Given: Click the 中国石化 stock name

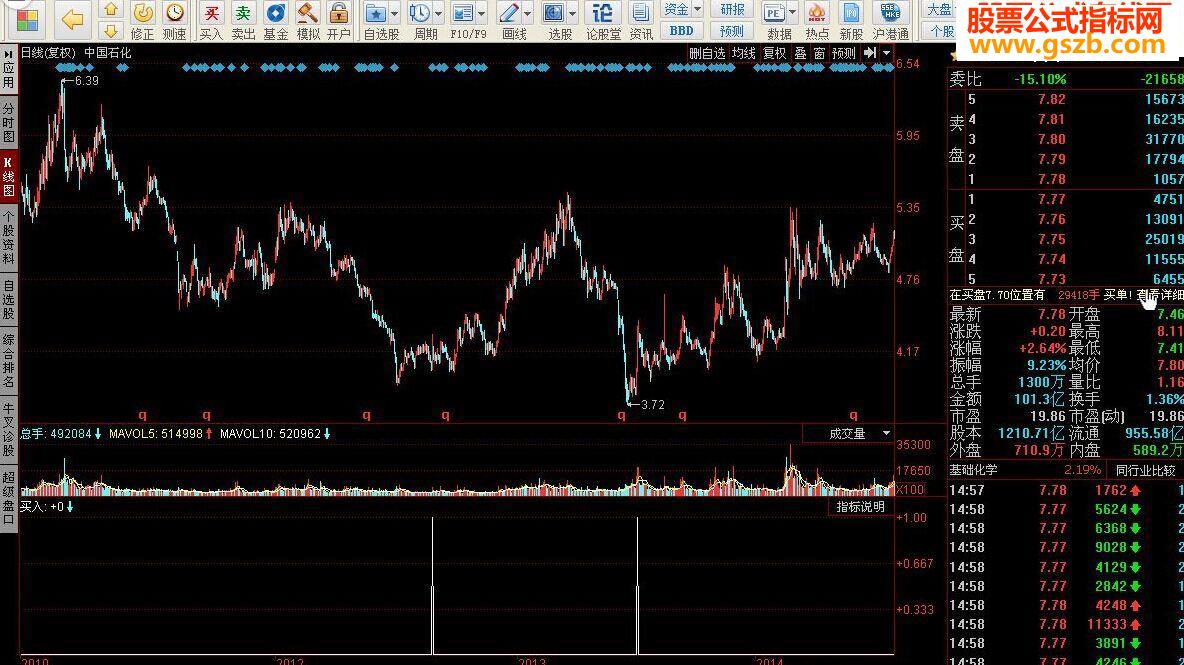Looking at the screenshot, I should (108, 53).
